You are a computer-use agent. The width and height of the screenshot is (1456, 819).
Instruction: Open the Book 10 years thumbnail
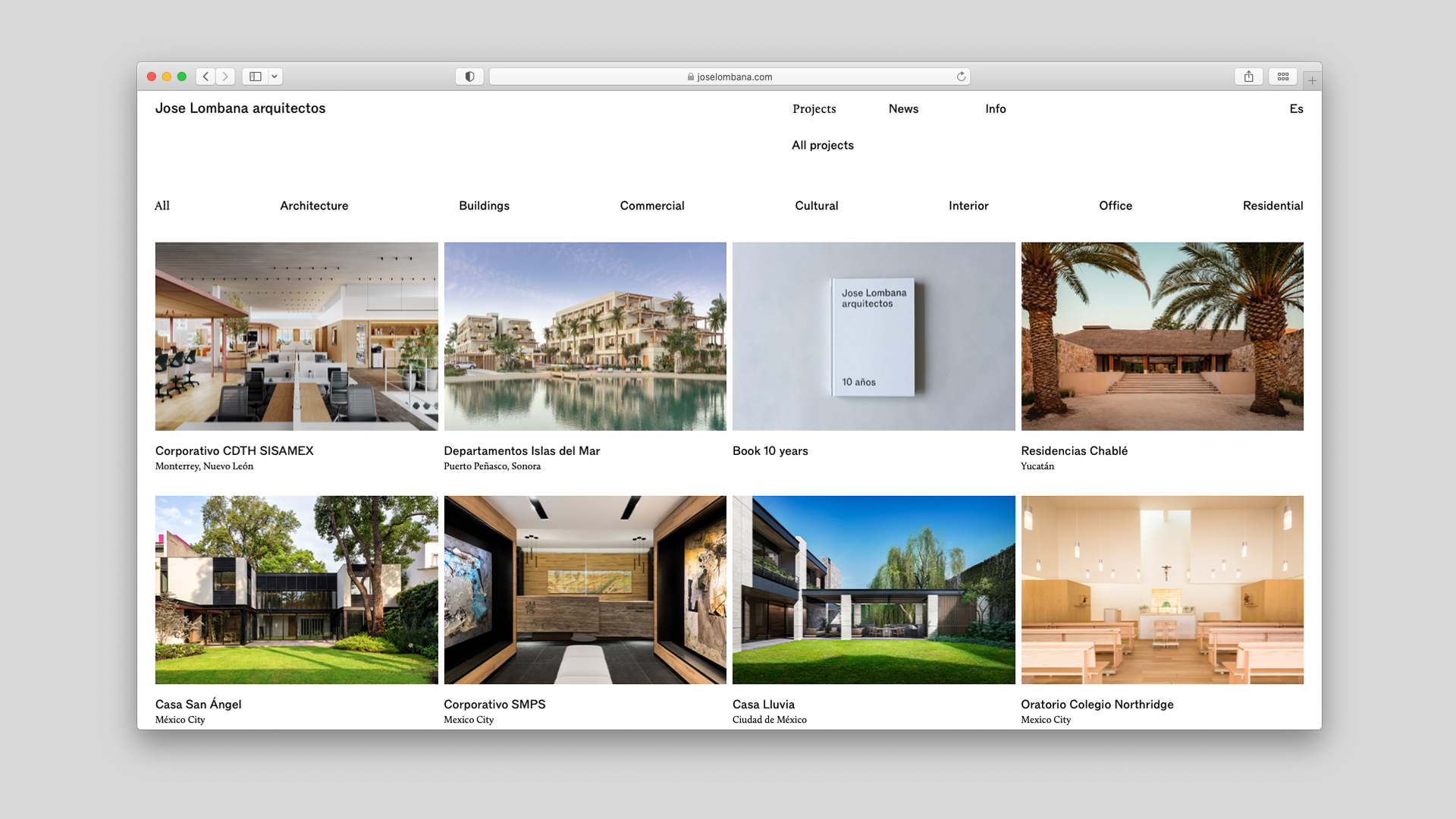(874, 337)
